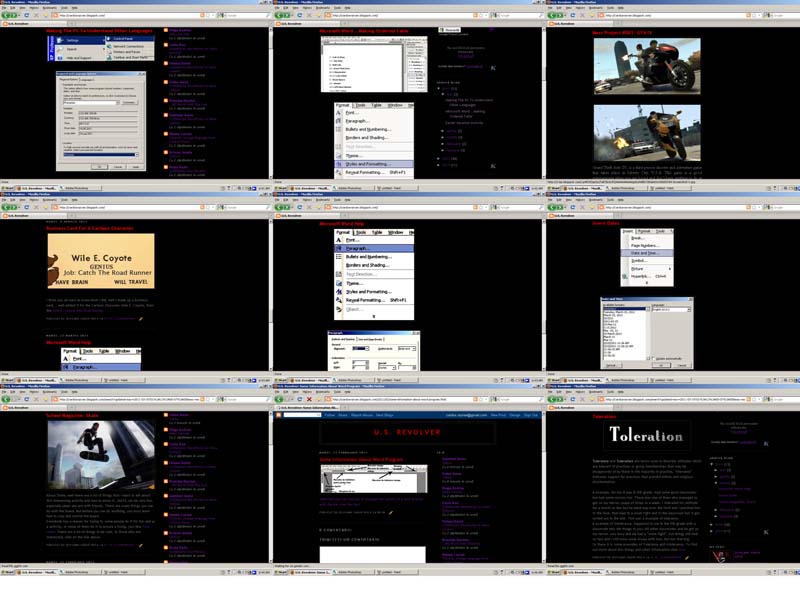Click edit pencil under business card post
Image resolution: width=800 pixels, height=600 pixels.
141,319
